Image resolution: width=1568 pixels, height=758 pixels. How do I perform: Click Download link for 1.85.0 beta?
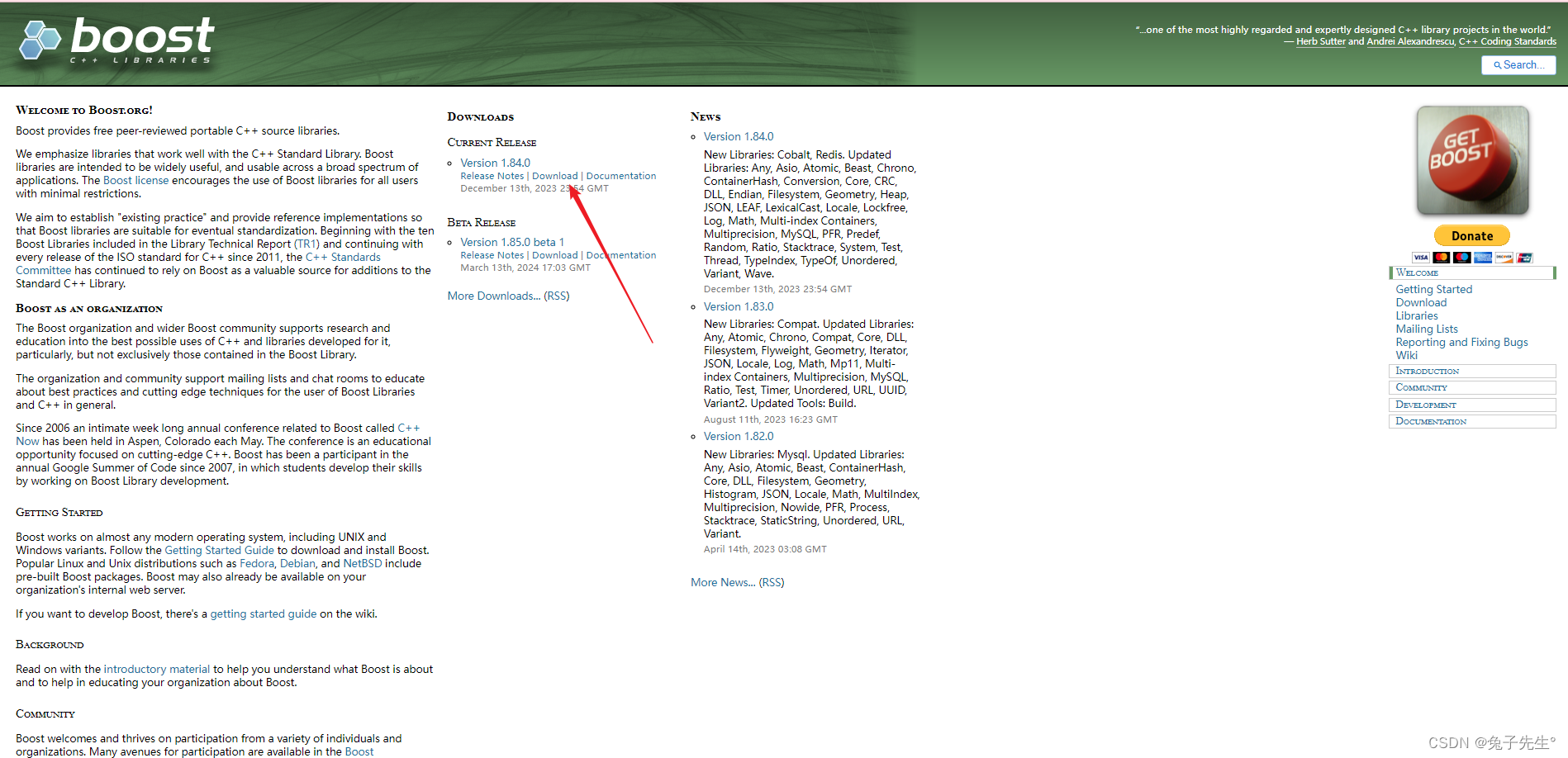pyautogui.click(x=554, y=255)
